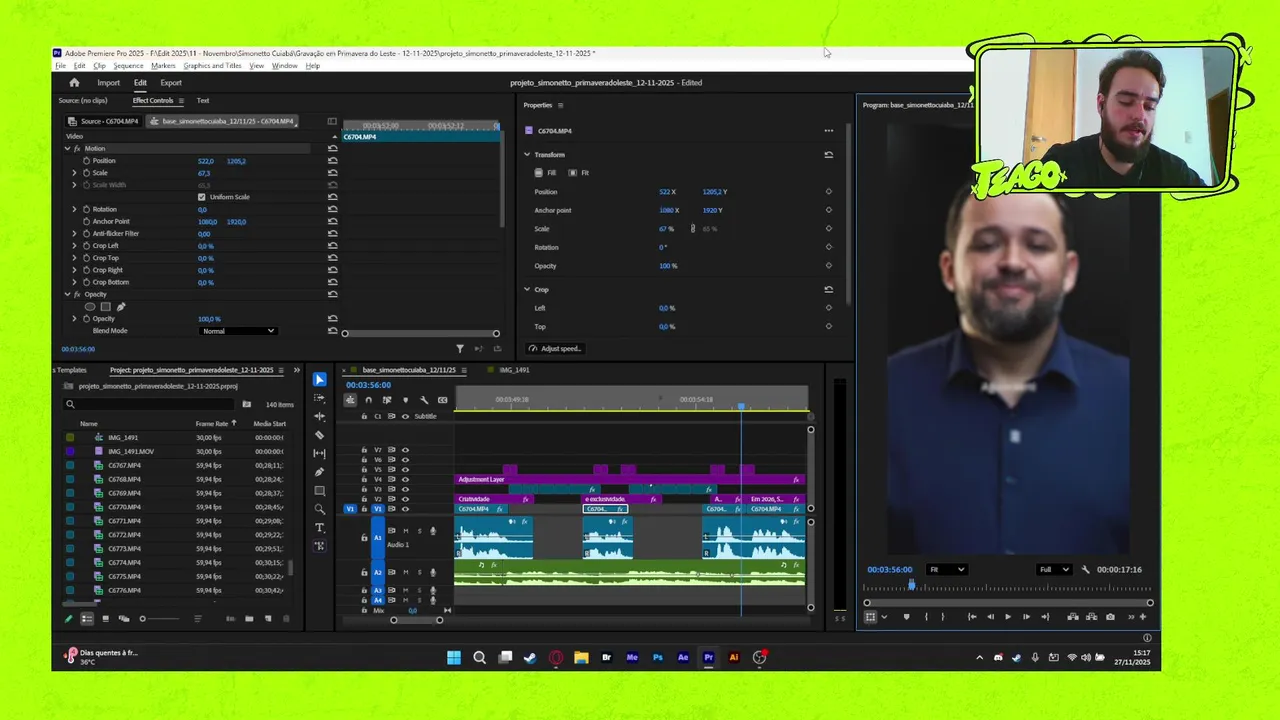Click the Export Frame camera icon

[x=1110, y=617]
